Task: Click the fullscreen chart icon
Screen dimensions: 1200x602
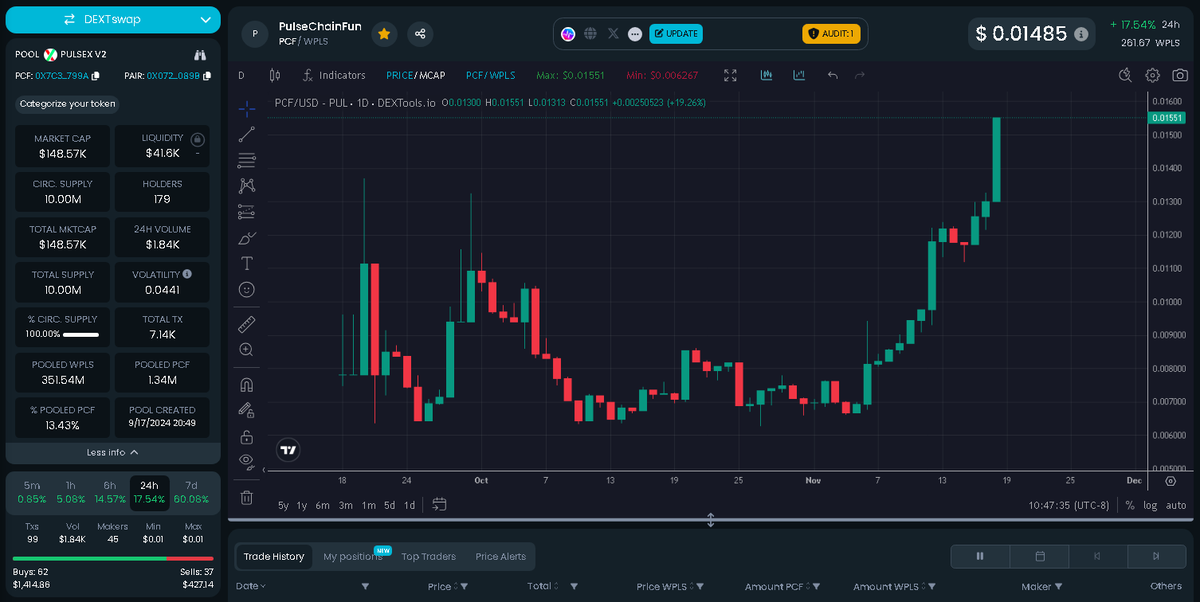Action: point(730,75)
